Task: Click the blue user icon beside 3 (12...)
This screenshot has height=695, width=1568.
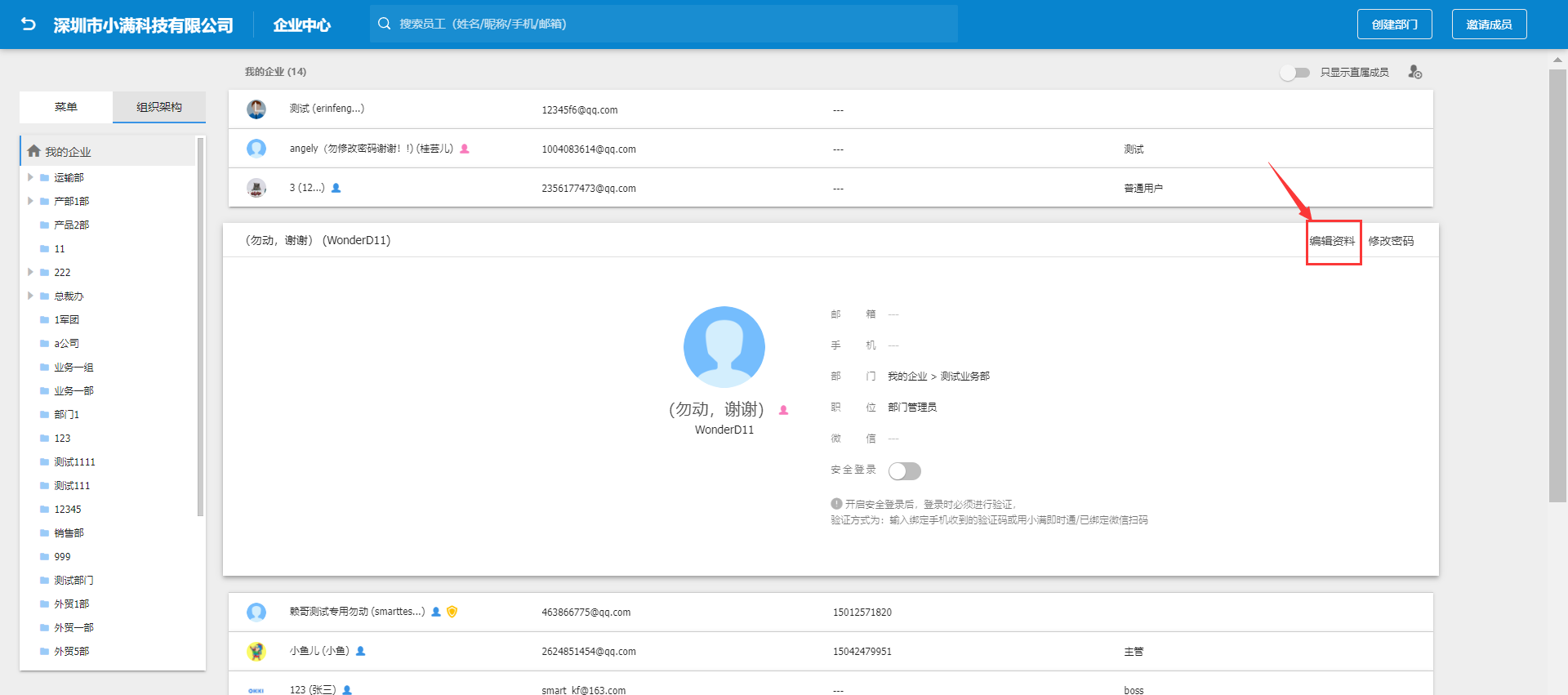Action: tap(336, 188)
